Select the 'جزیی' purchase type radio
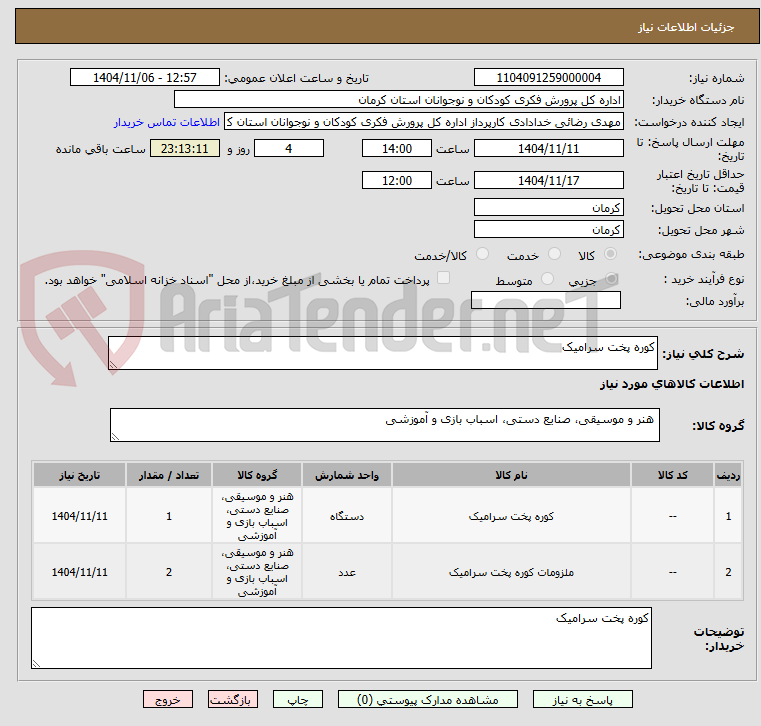 tap(612, 279)
